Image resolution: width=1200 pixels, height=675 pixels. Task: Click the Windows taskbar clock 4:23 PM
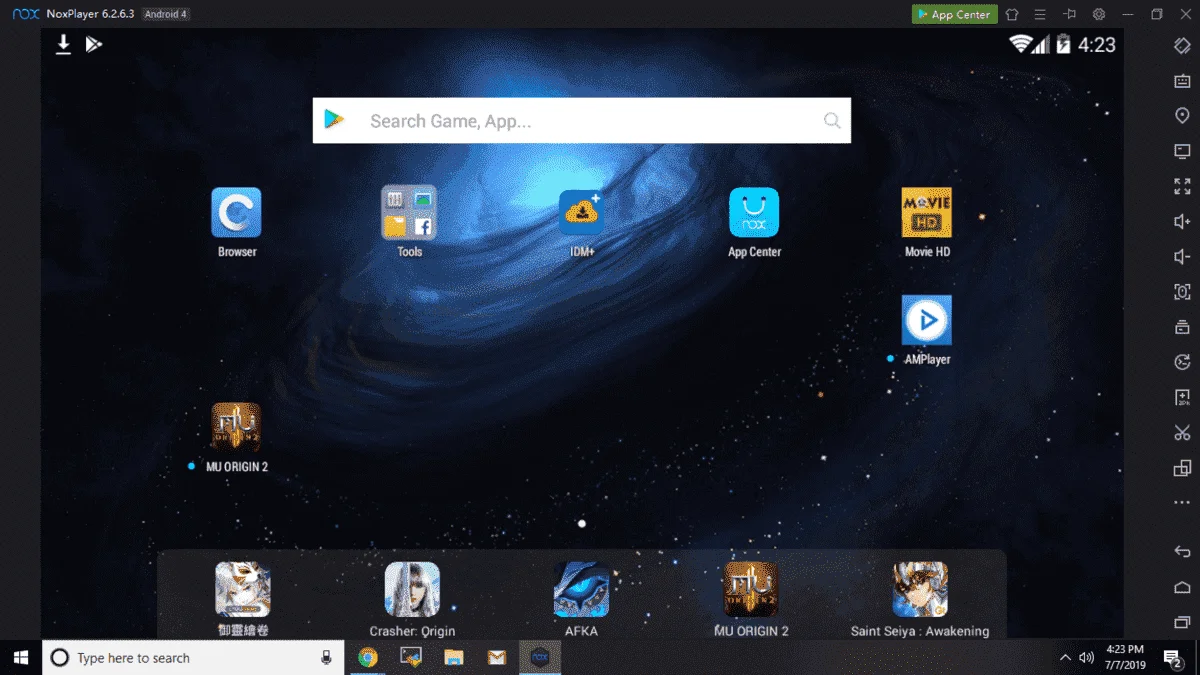pos(1126,657)
